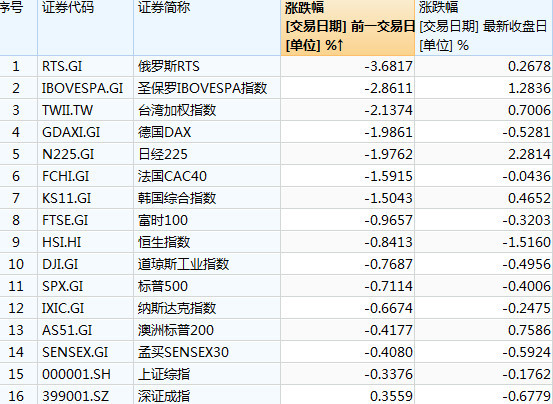The width and height of the screenshot is (553, 404).
Task: Click the 最新收盘日 涨跌幅 column header
Action: click(x=484, y=27)
